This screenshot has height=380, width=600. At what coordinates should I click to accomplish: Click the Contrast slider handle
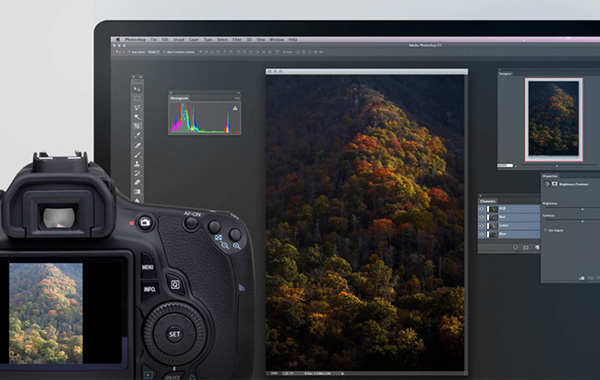point(582,221)
